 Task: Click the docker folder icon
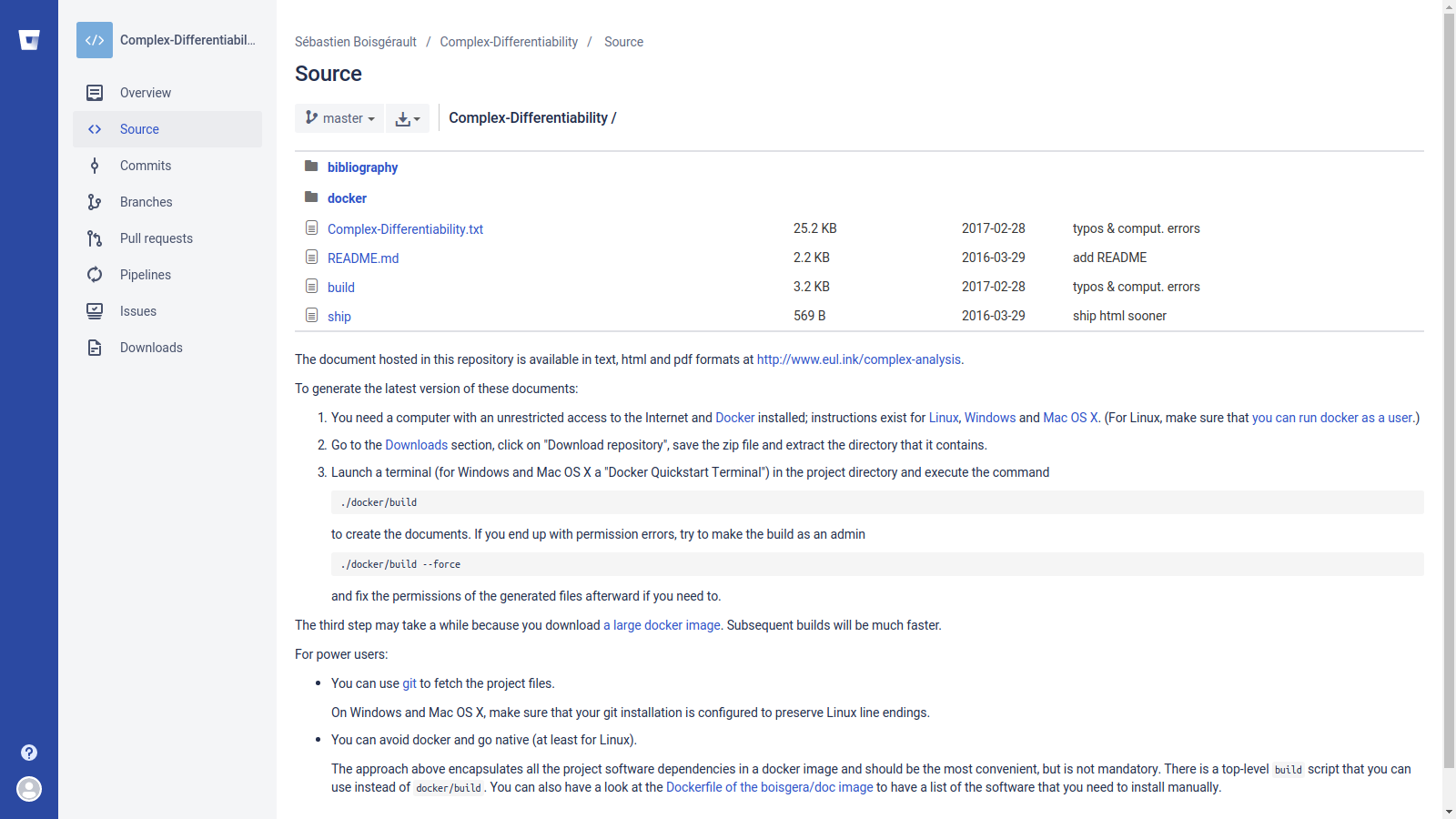click(x=311, y=197)
